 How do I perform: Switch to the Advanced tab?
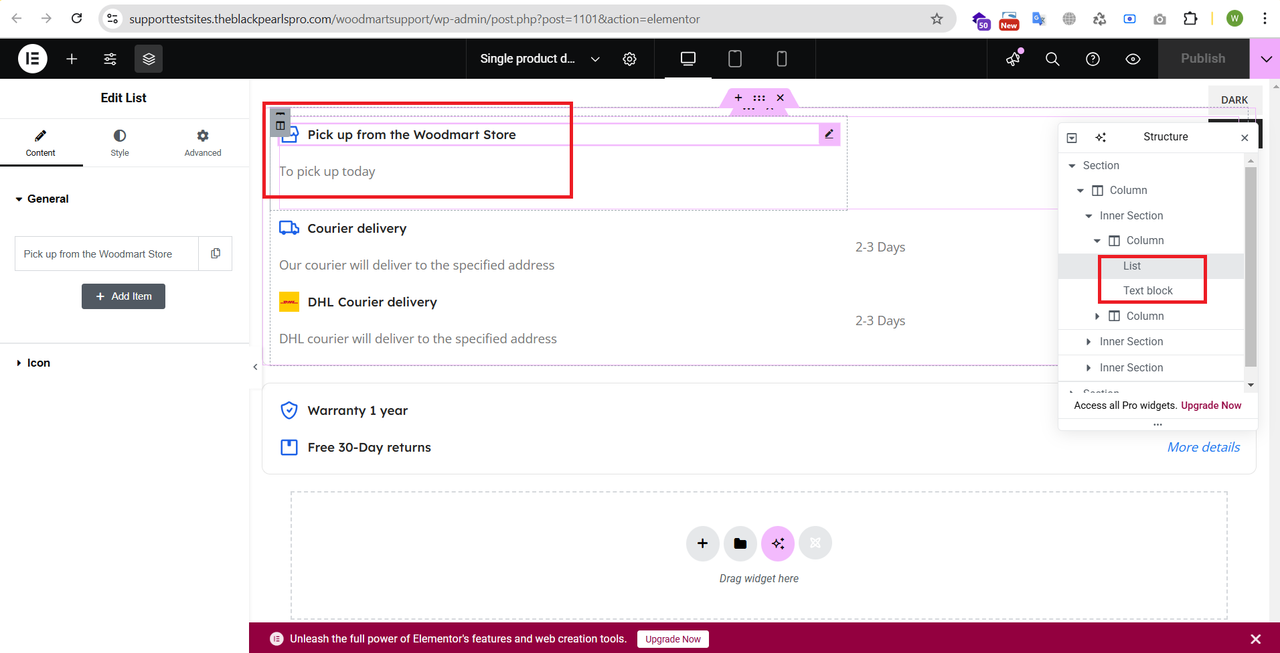(203, 143)
